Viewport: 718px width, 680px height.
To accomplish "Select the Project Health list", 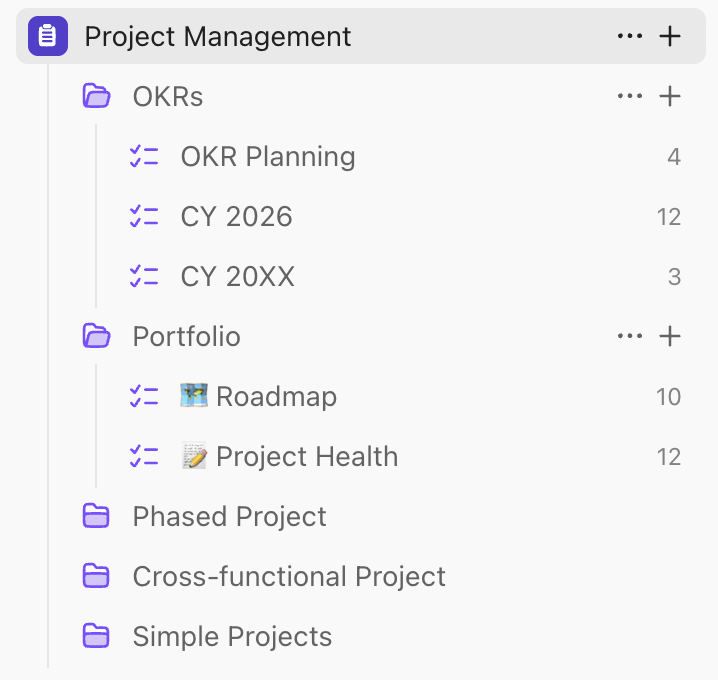I will (306, 457).
